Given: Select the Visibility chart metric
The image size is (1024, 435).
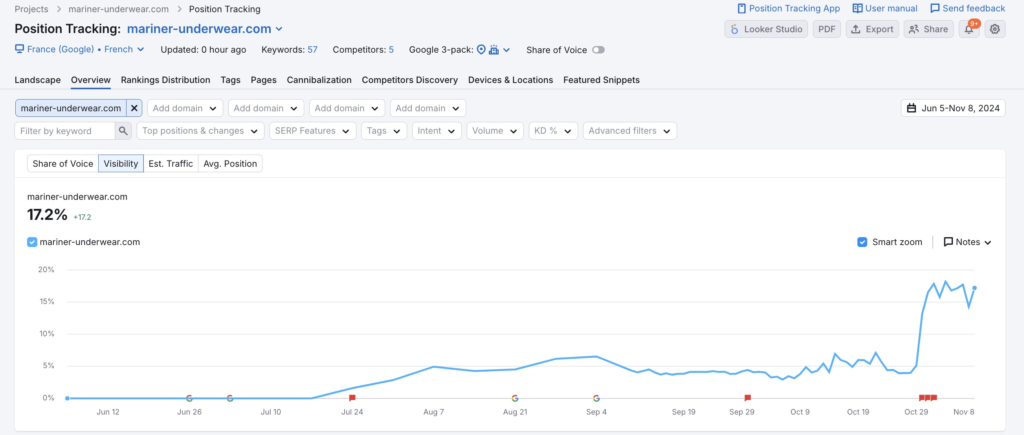Looking at the screenshot, I should (121, 163).
